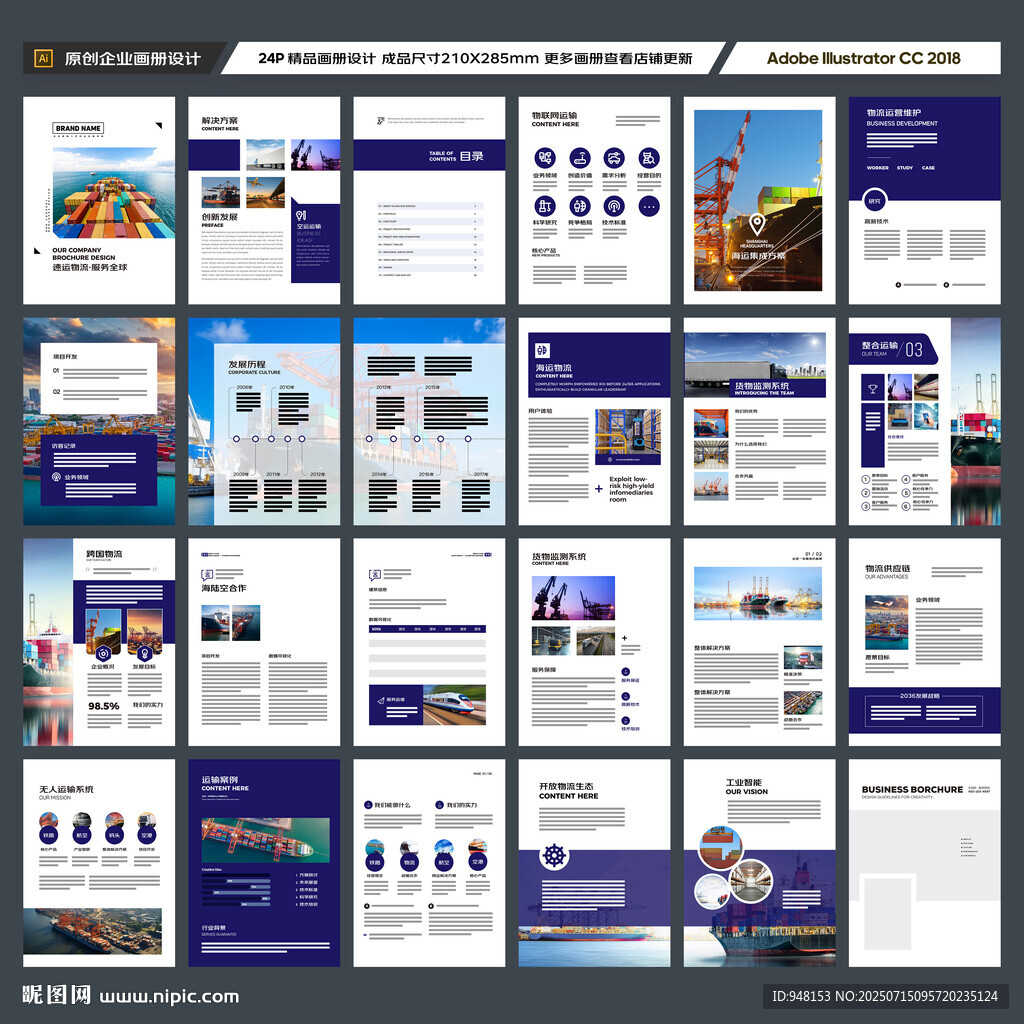Click the Exploit low-risk high-yield text block
1024x1024 pixels.
[631, 488]
